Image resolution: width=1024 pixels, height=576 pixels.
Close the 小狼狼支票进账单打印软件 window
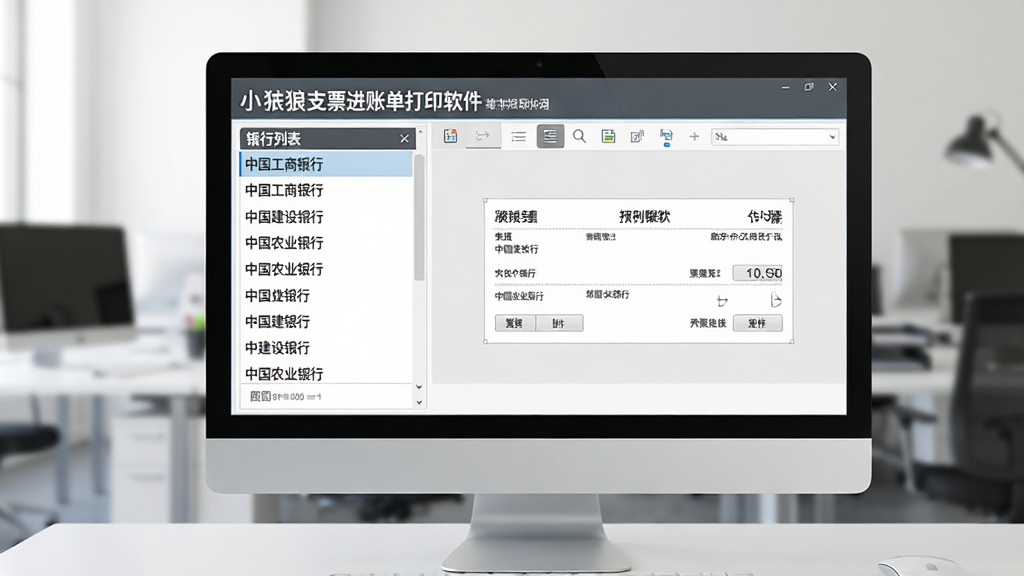tap(833, 87)
